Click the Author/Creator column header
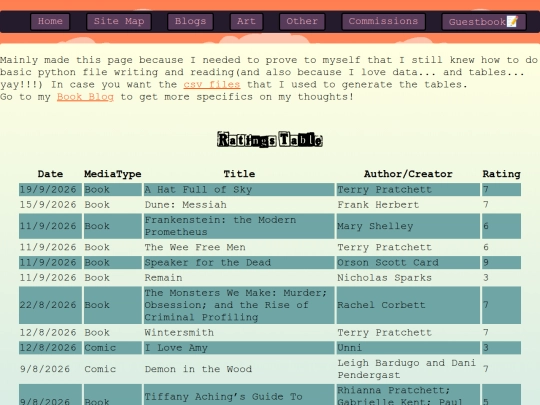 pos(408,174)
